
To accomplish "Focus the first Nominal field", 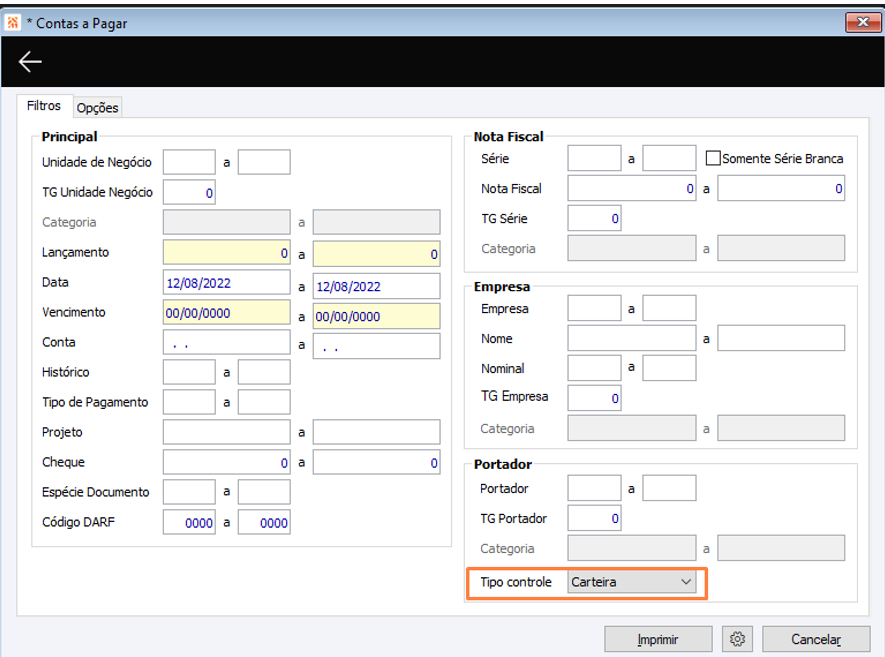I will [x=594, y=368].
